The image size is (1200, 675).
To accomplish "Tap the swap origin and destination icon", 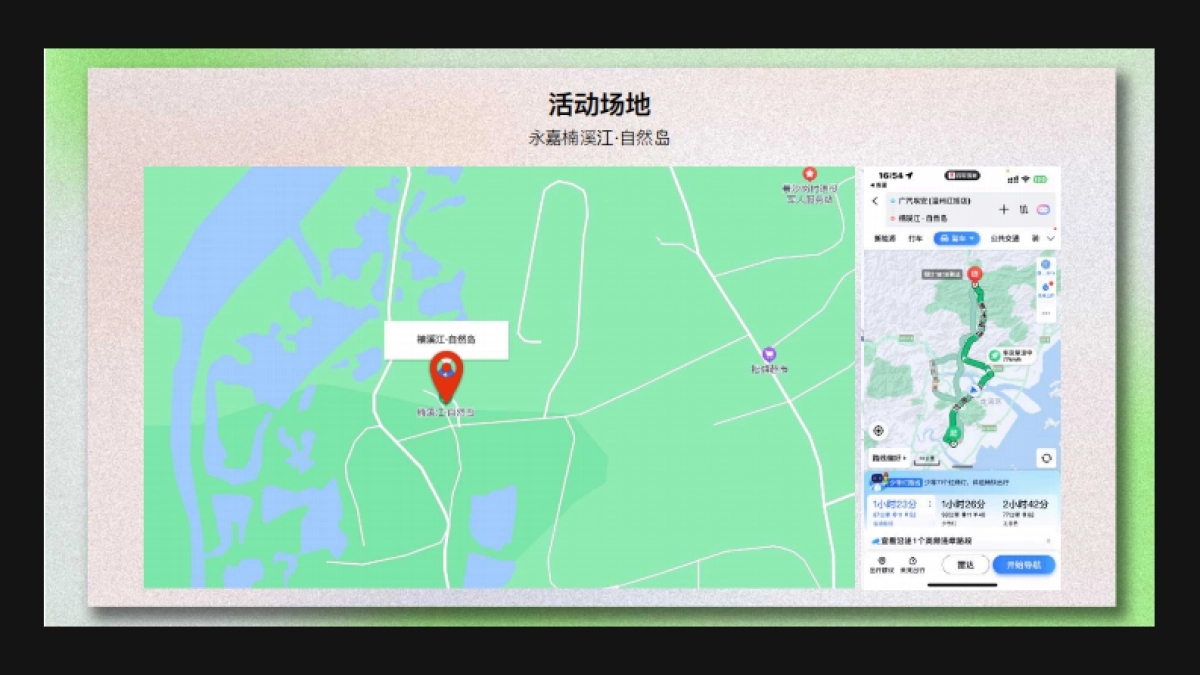I will coord(1024,210).
